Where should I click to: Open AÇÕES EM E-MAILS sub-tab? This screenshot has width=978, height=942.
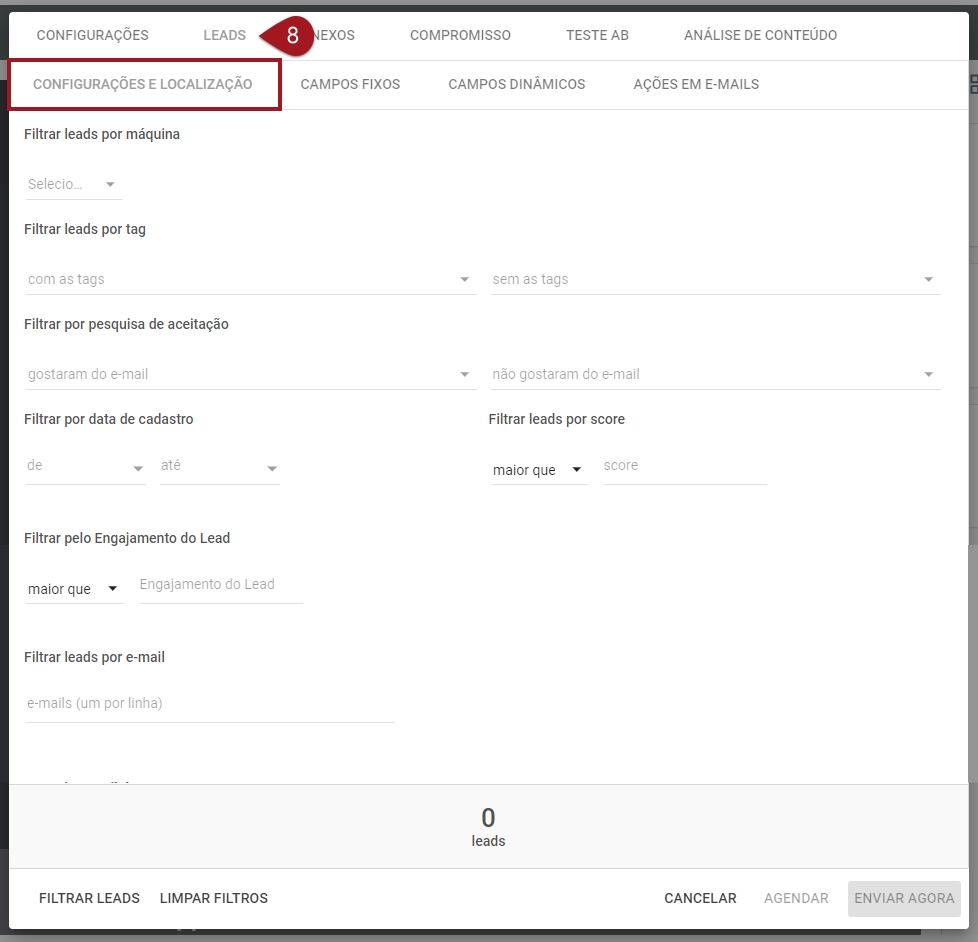pyautogui.click(x=696, y=84)
